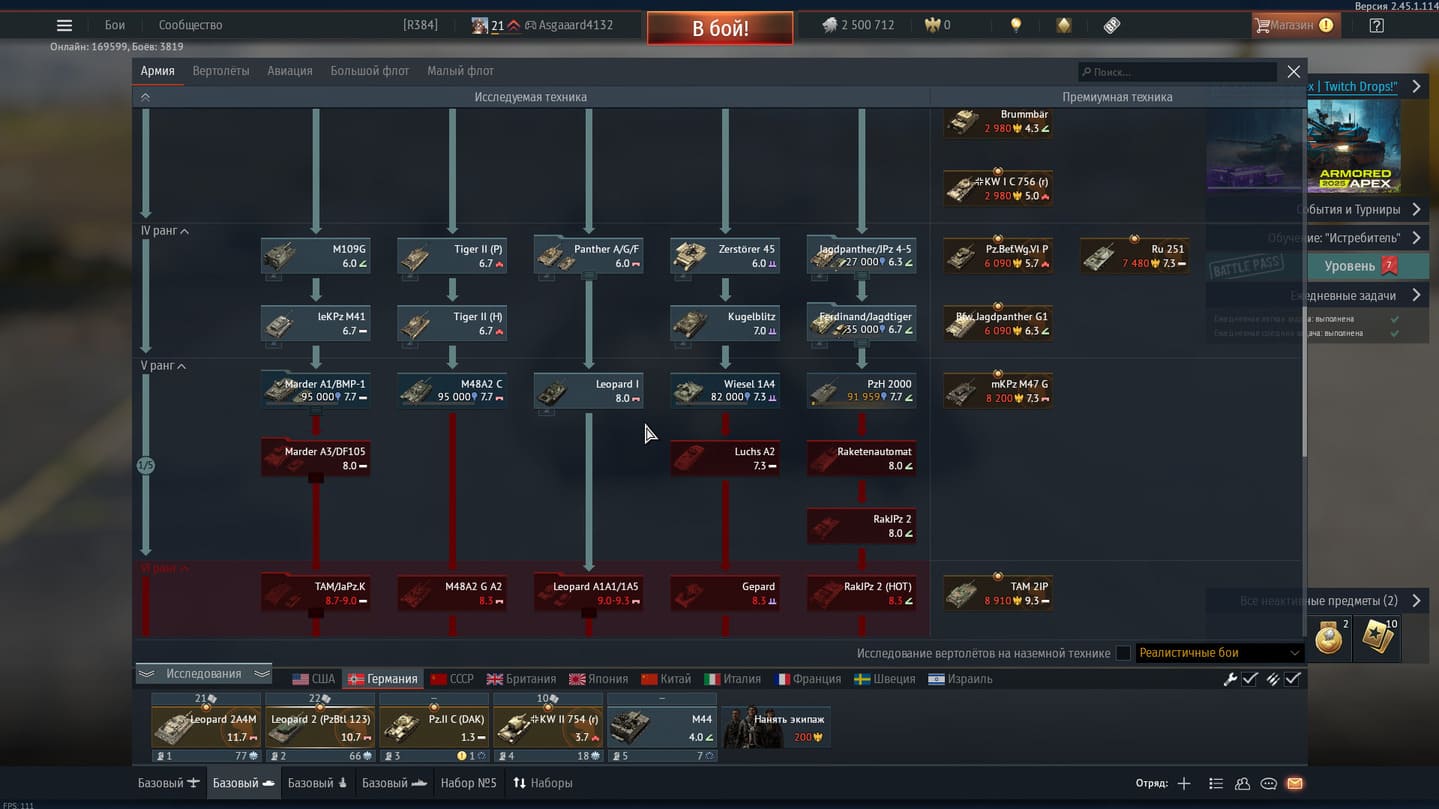The width and height of the screenshot is (1439, 809).
Task: Open the ticket icon in the top bar
Action: 1111,25
